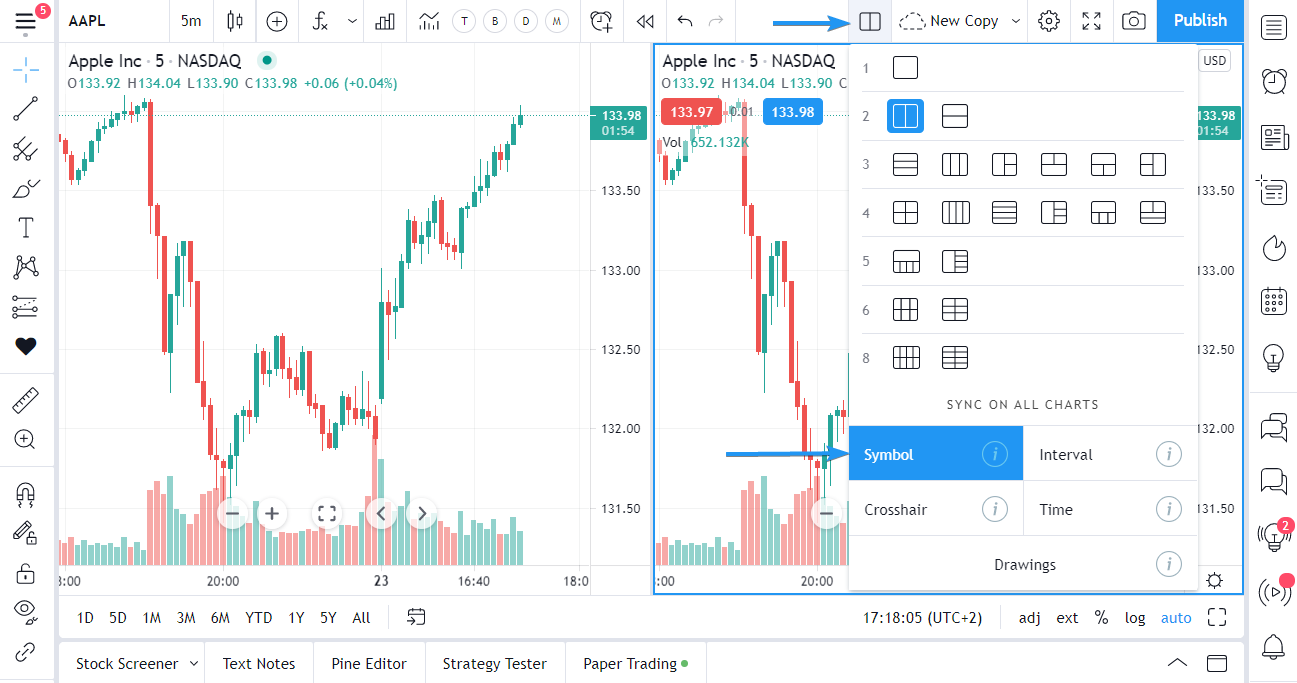Screen dimensions: 1297x683
Task: Open the Alerts clock icon in right sidebar
Action: [x=1274, y=81]
